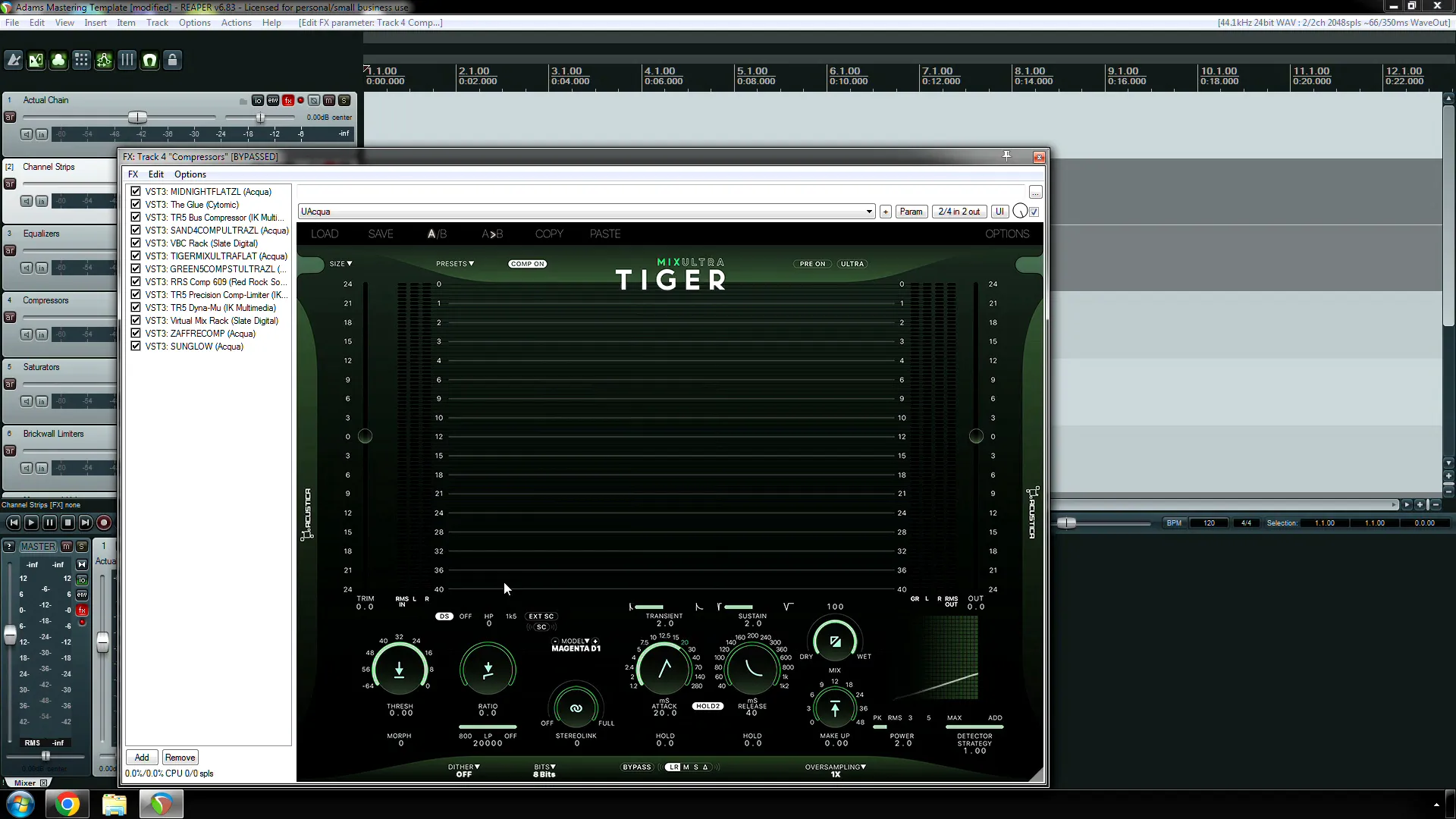Click LOAD in the Tiger plugin header

[325, 234]
